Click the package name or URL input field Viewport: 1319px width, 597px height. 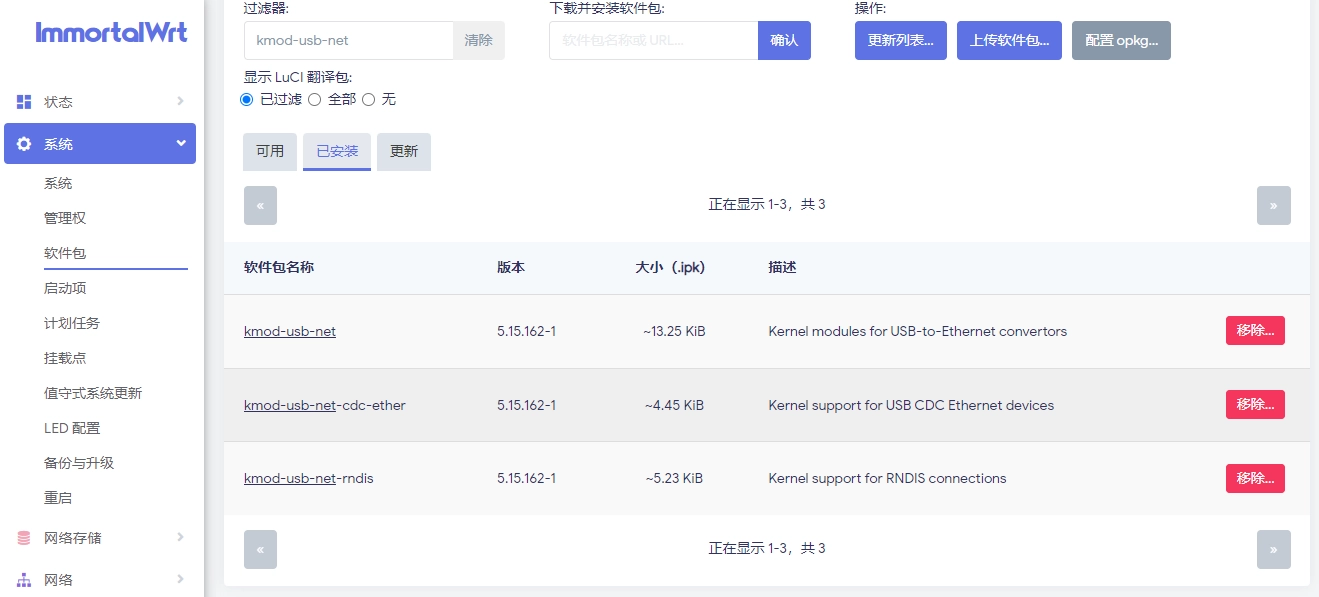653,41
